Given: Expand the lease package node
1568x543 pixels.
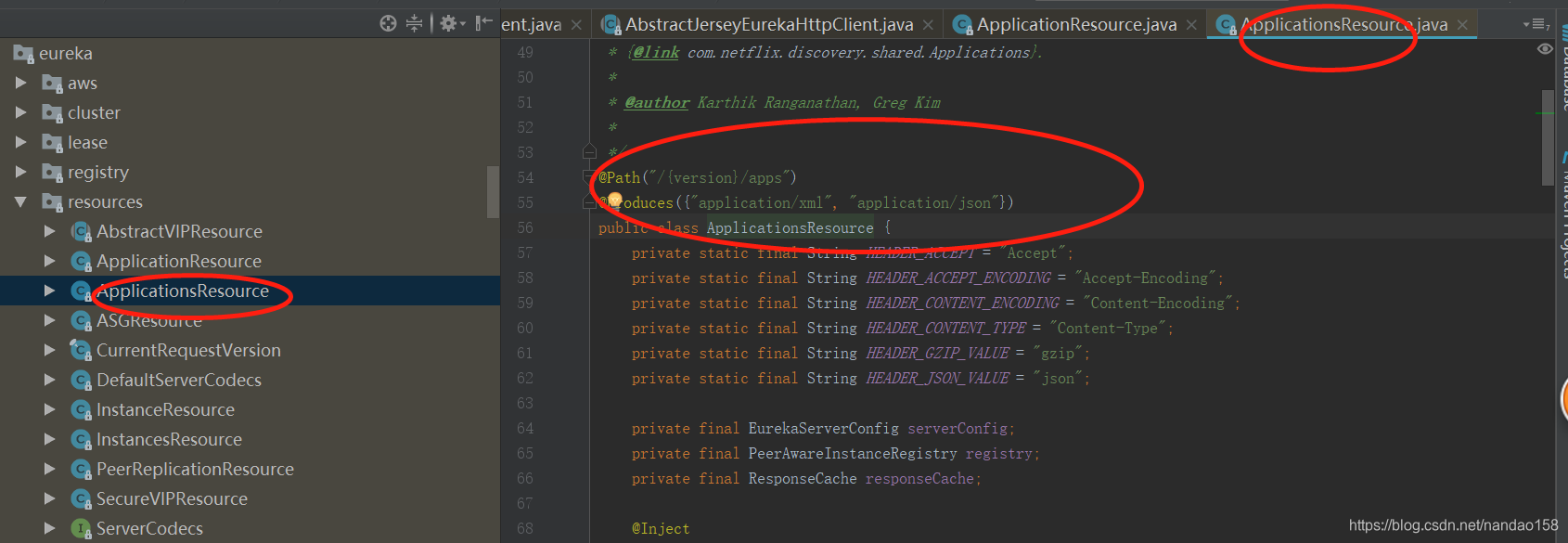Looking at the screenshot, I should click(20, 143).
